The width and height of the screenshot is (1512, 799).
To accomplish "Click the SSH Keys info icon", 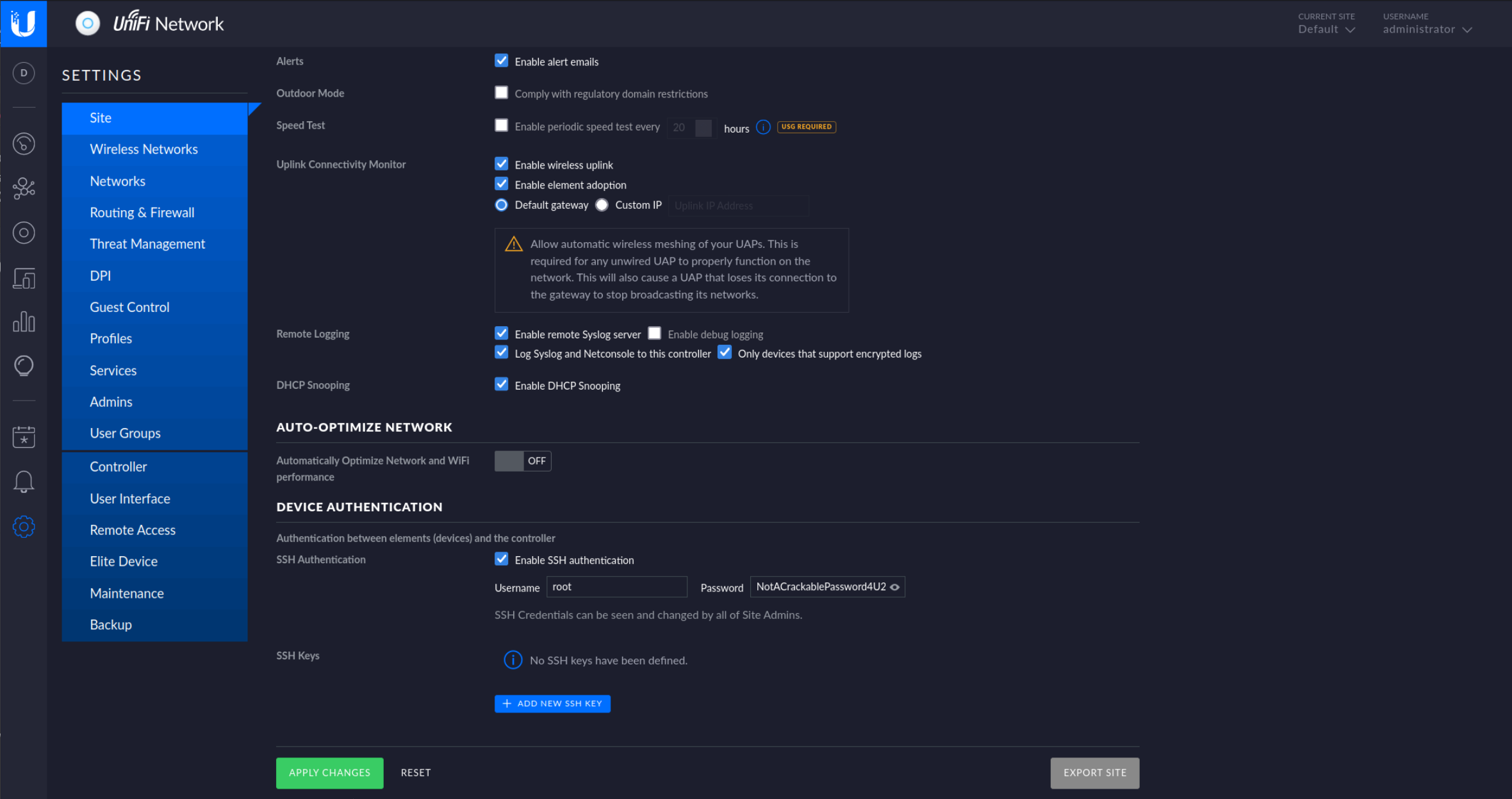I will 513,660.
